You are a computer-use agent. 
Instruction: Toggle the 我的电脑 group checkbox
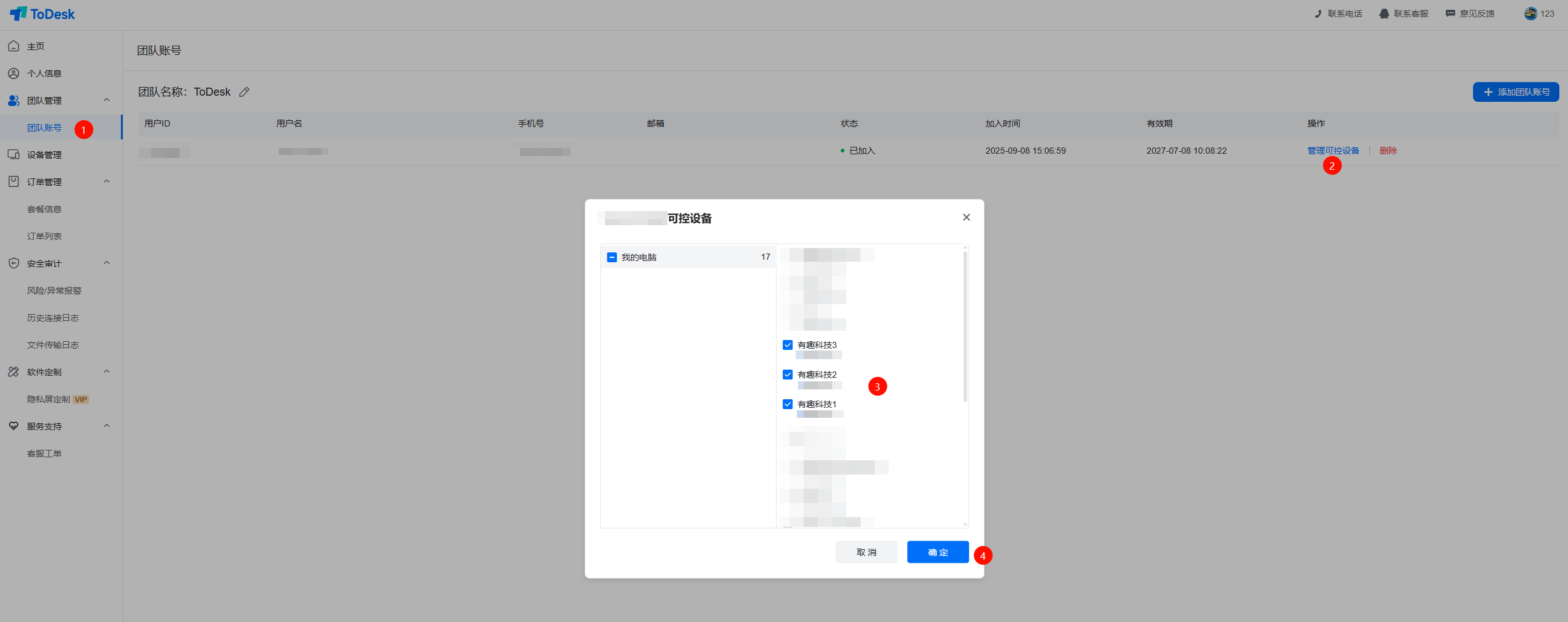click(x=612, y=257)
